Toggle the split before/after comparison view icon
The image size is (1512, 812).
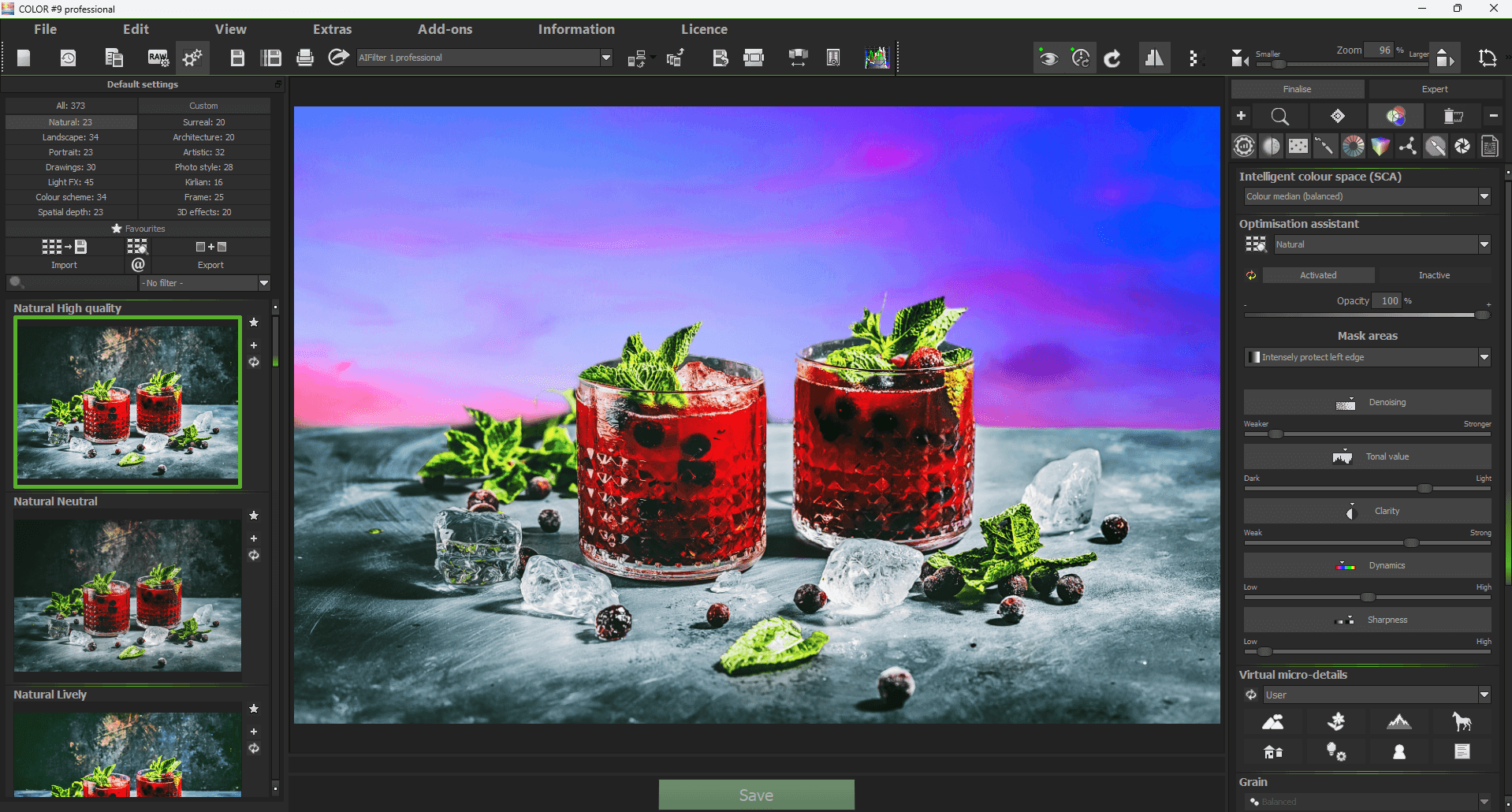click(x=1154, y=58)
